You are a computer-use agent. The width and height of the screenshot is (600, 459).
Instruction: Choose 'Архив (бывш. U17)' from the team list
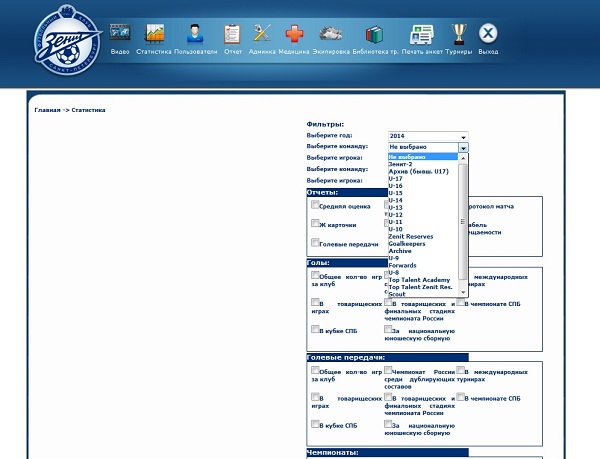(423, 171)
